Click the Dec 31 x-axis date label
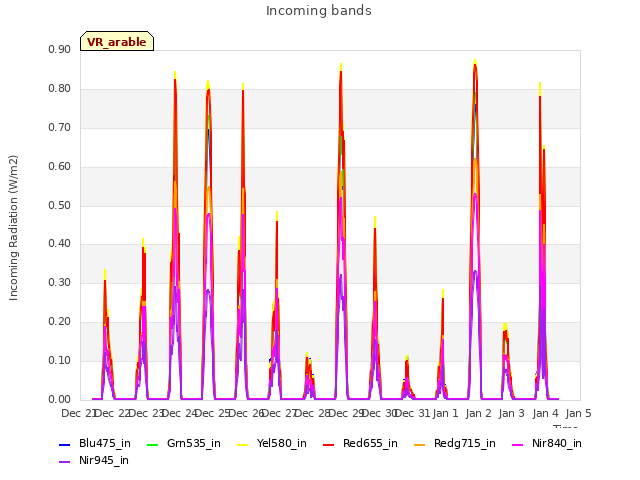This screenshot has height=480, width=640. pyautogui.click(x=413, y=413)
